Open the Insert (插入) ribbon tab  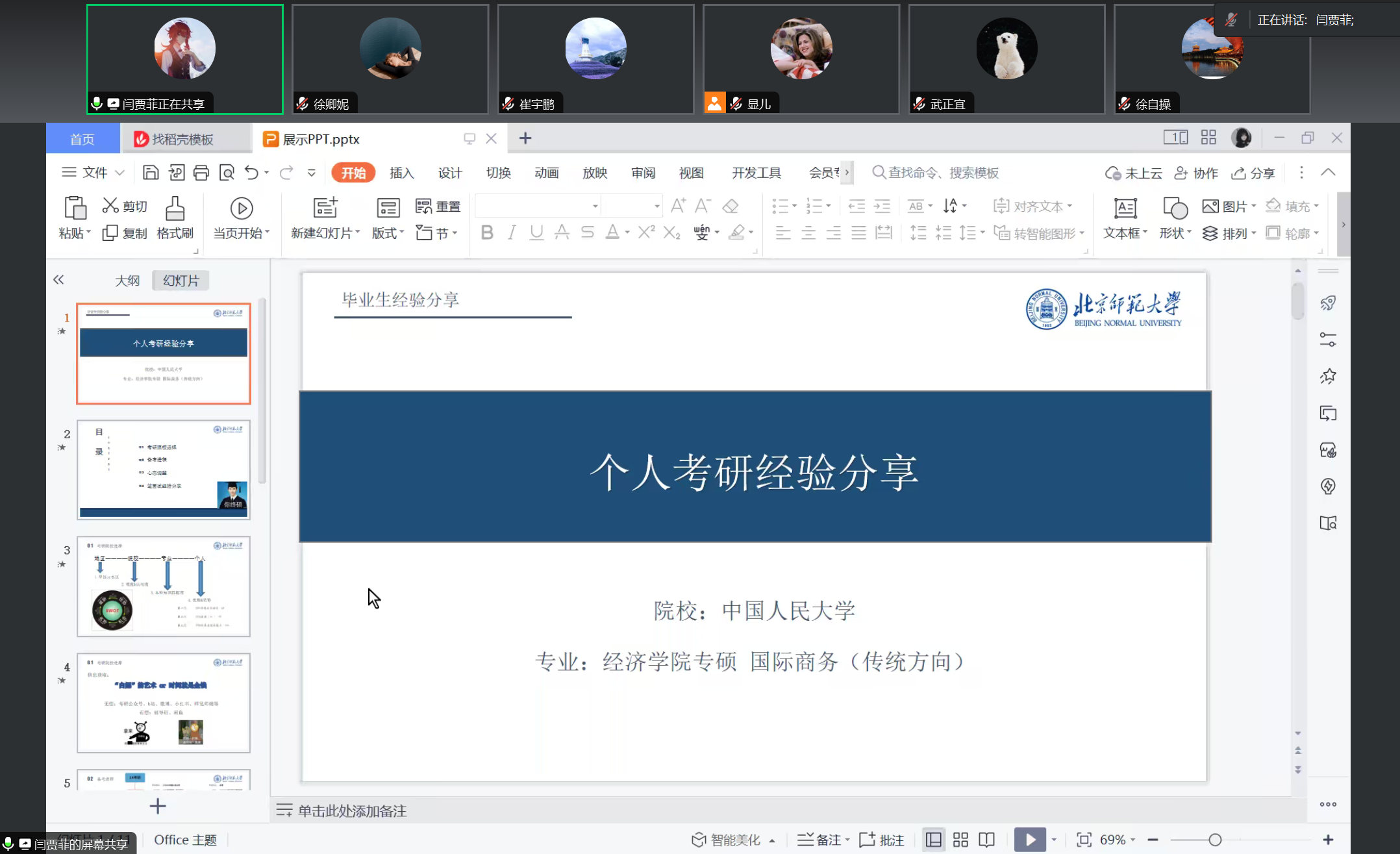[x=401, y=173]
